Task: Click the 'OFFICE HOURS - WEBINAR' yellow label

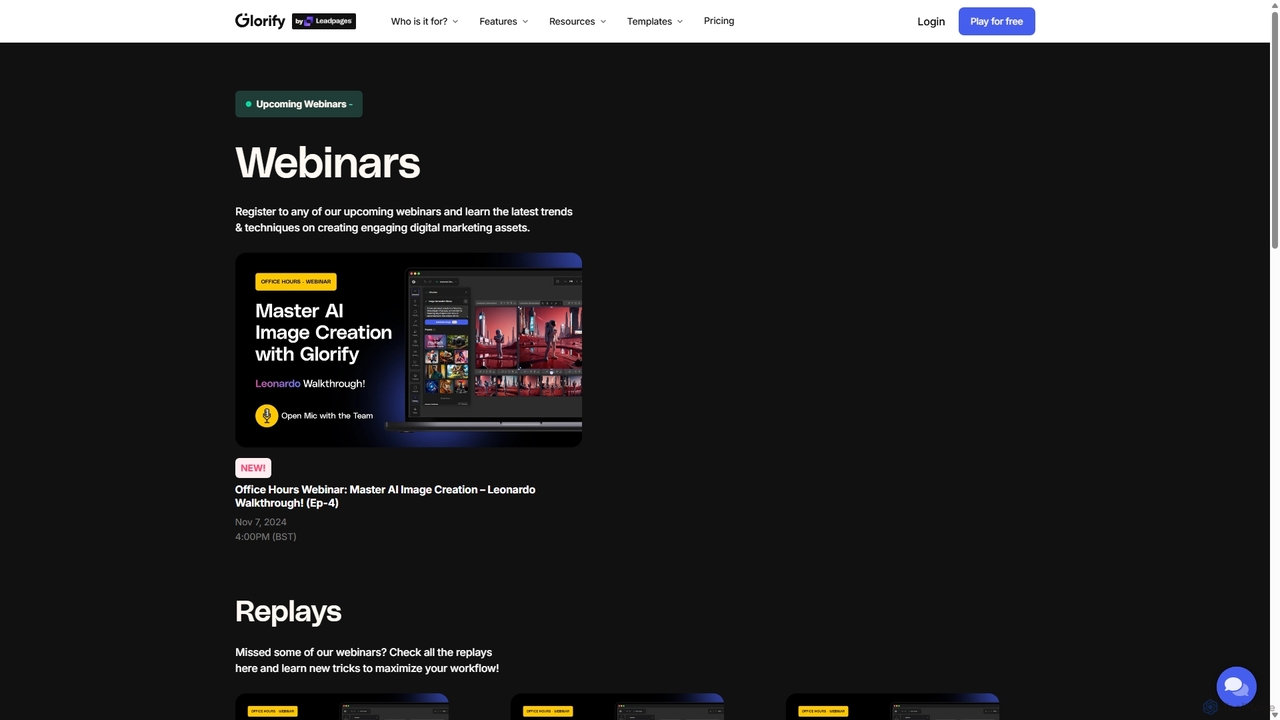Action: 296,282
